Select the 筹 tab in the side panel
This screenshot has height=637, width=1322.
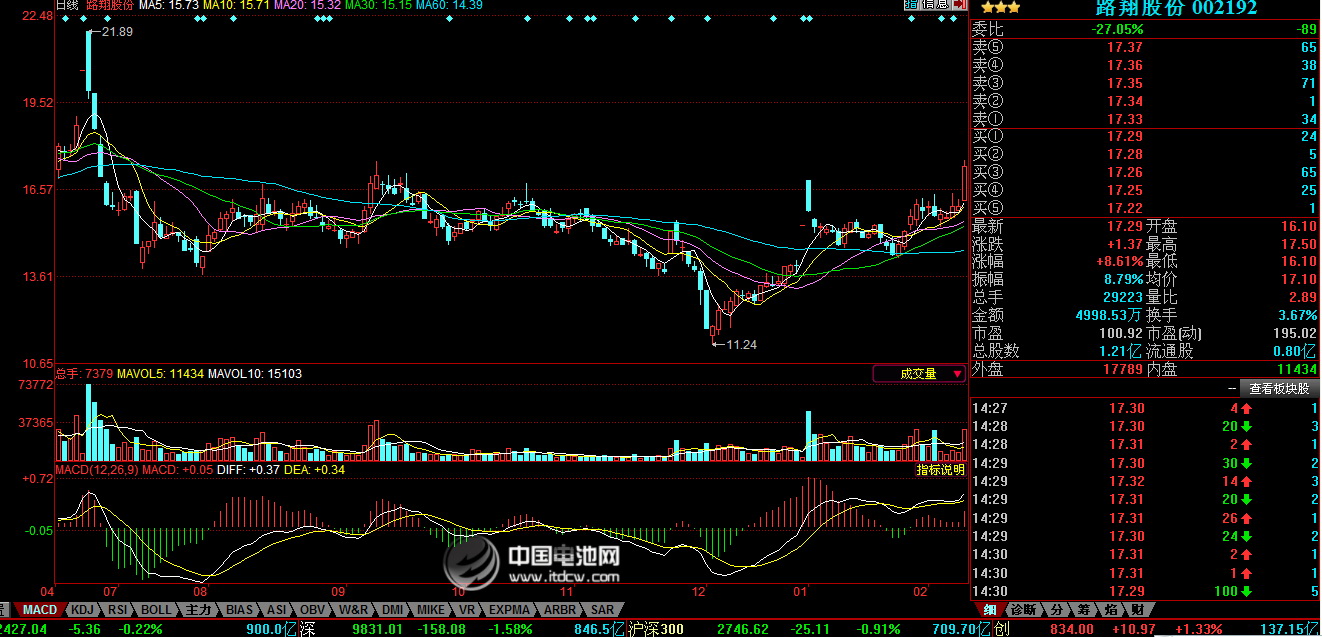point(1083,609)
